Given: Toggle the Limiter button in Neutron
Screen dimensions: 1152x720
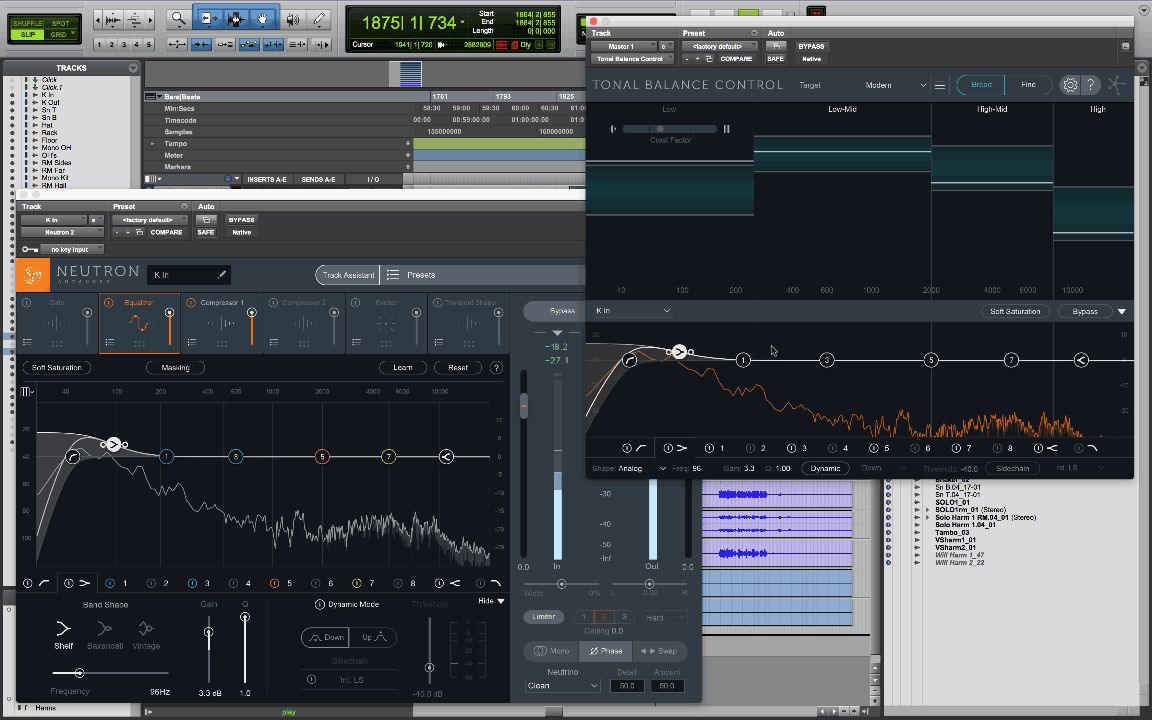Looking at the screenshot, I should [544, 617].
